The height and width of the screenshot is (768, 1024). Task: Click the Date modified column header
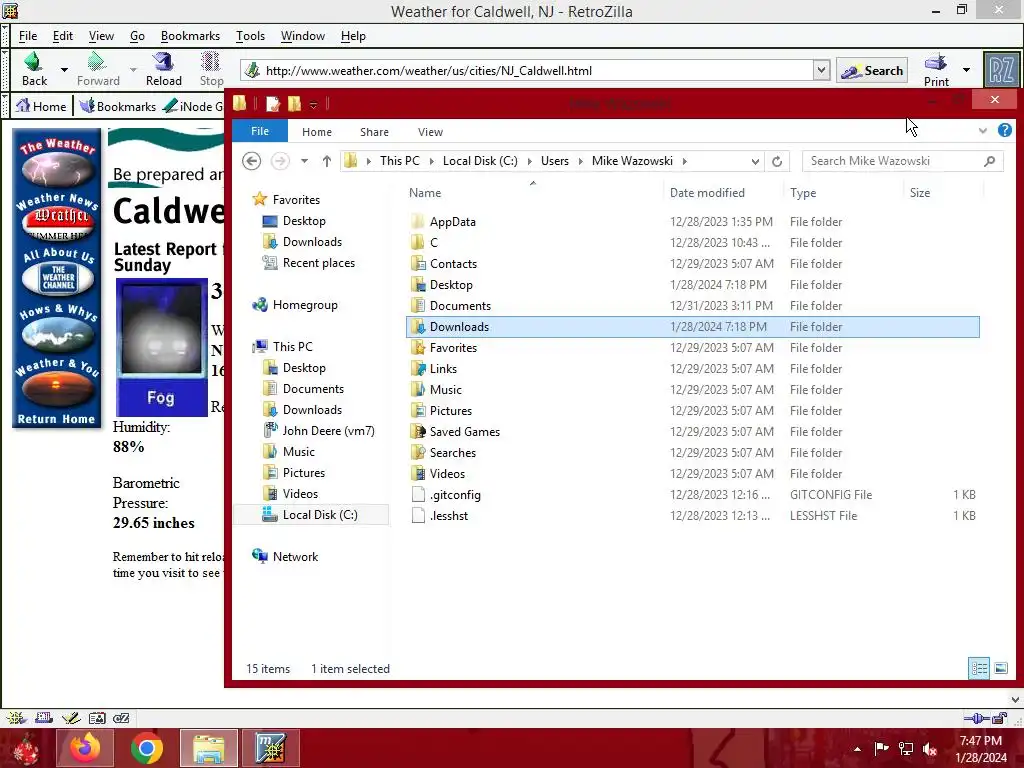[724, 193]
